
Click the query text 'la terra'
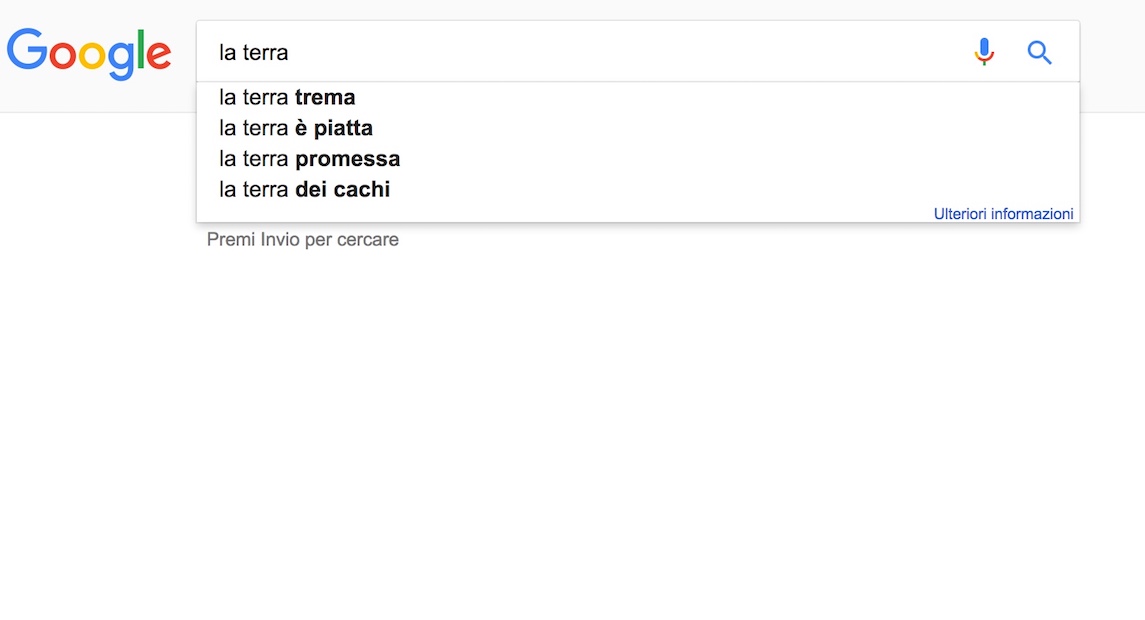pos(253,51)
